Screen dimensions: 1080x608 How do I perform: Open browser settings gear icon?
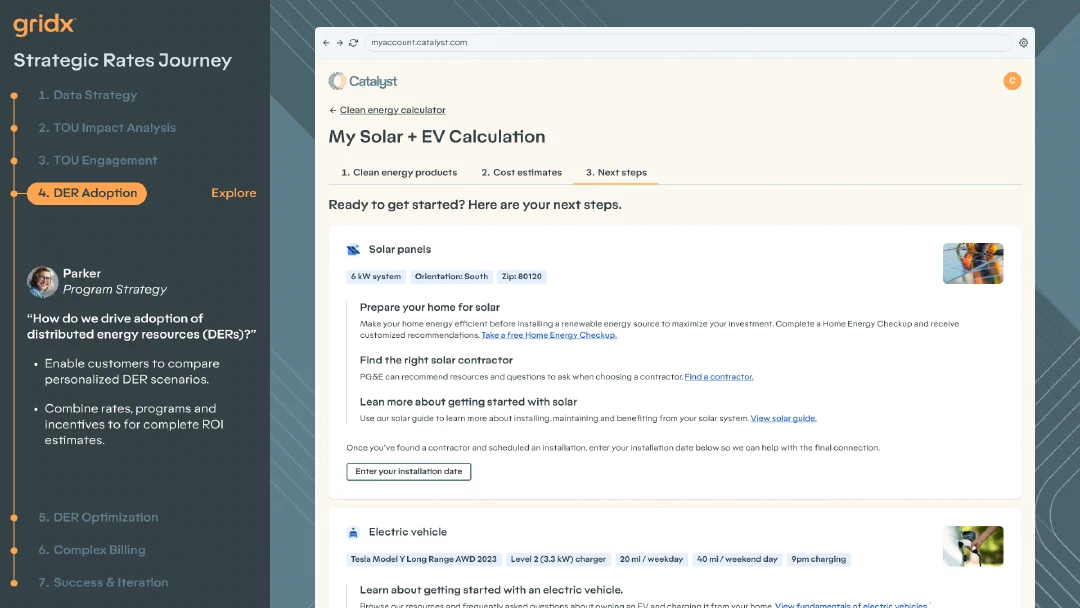(x=1024, y=43)
